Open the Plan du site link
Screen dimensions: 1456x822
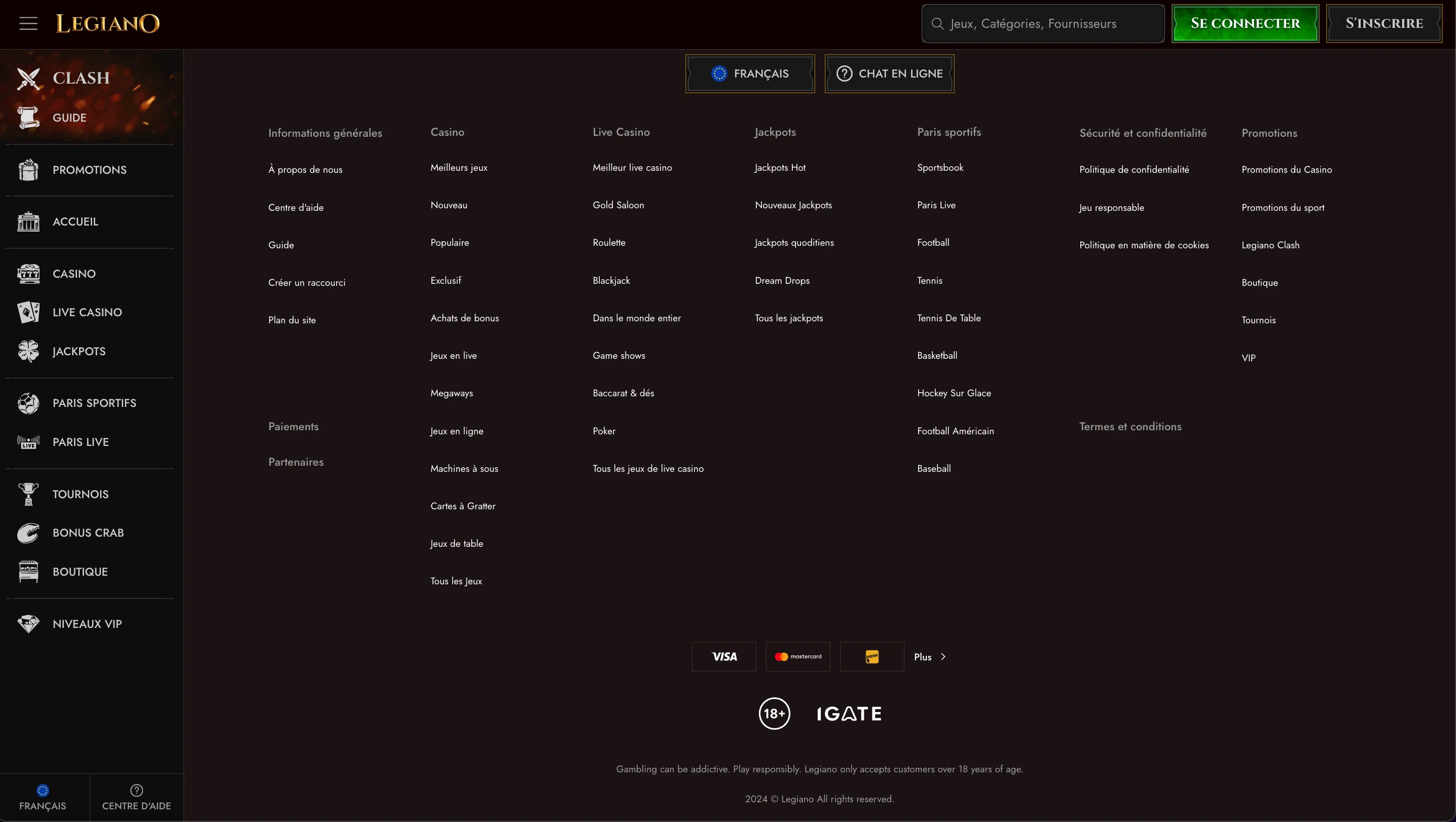point(292,320)
